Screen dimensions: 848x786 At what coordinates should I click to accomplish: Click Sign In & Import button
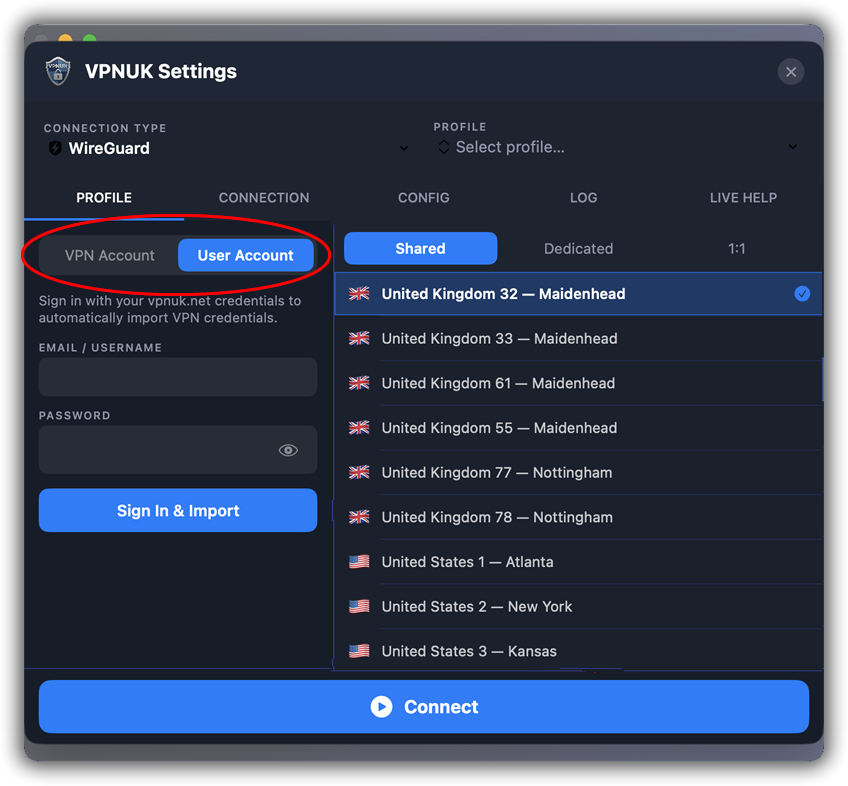tap(178, 510)
